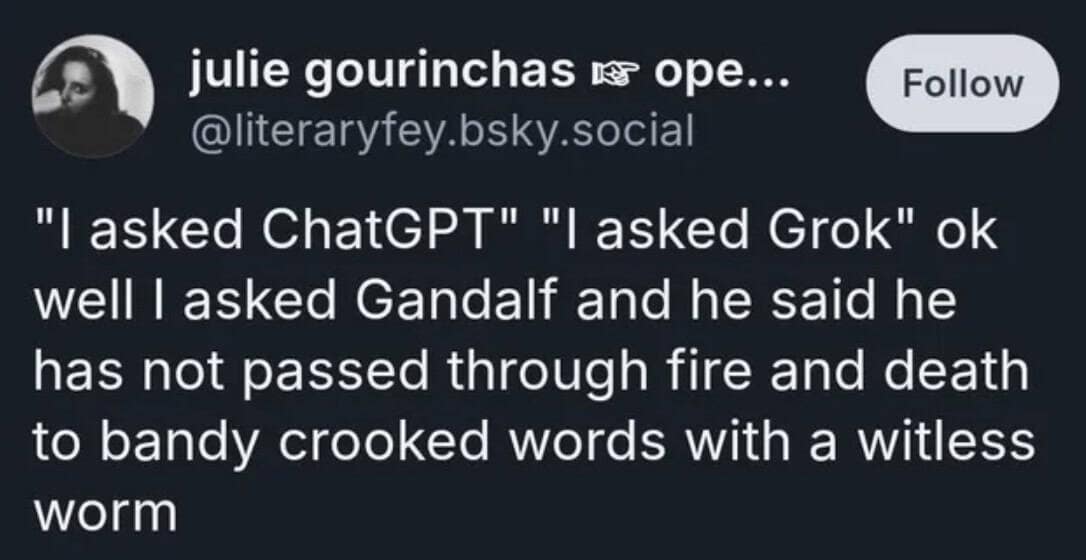Click the truncated "ope..." name text
Viewport: 1086px width, 560px height.
point(720,72)
